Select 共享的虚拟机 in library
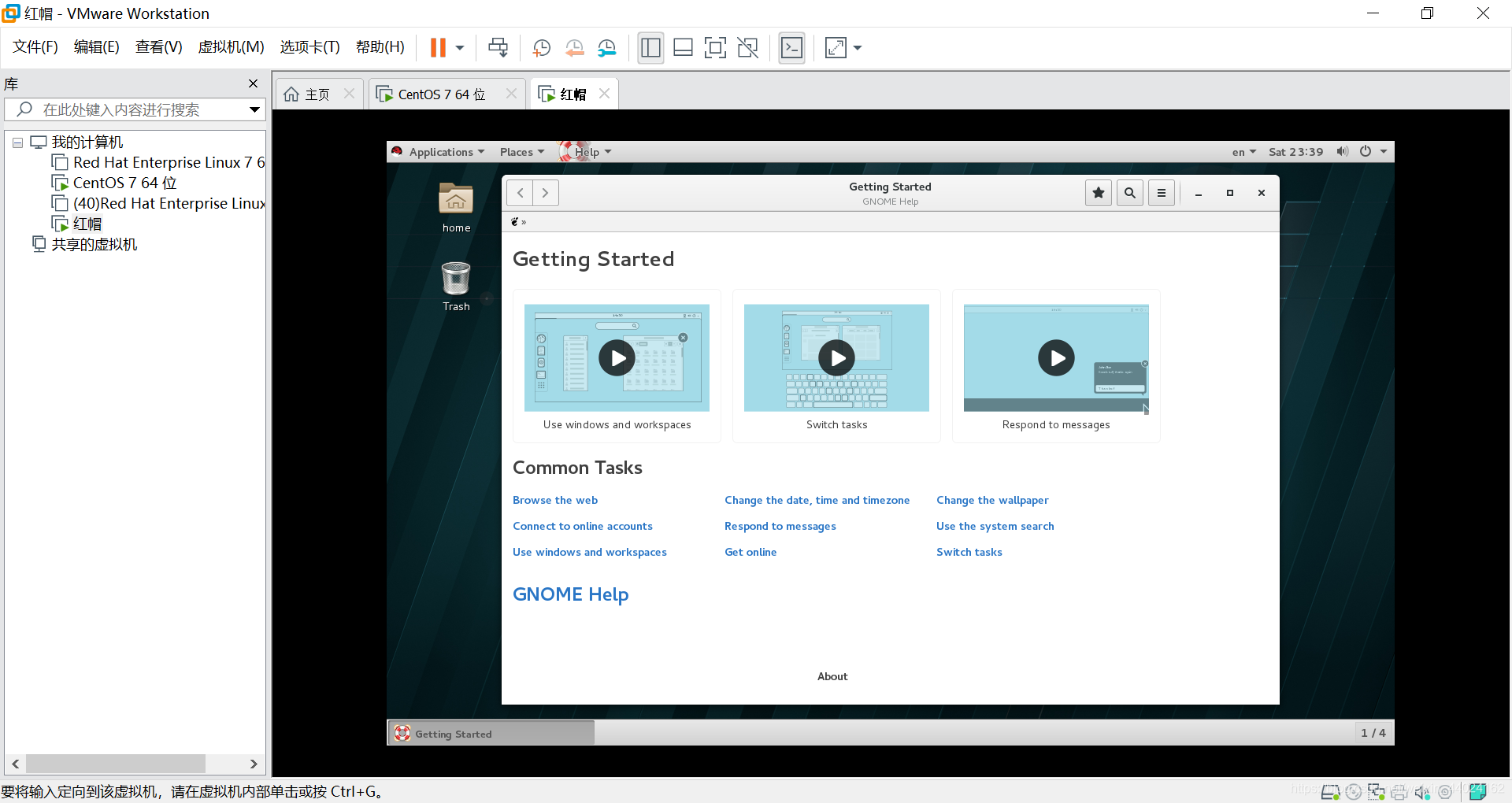Screen dimensions: 1512x803 tap(85, 244)
